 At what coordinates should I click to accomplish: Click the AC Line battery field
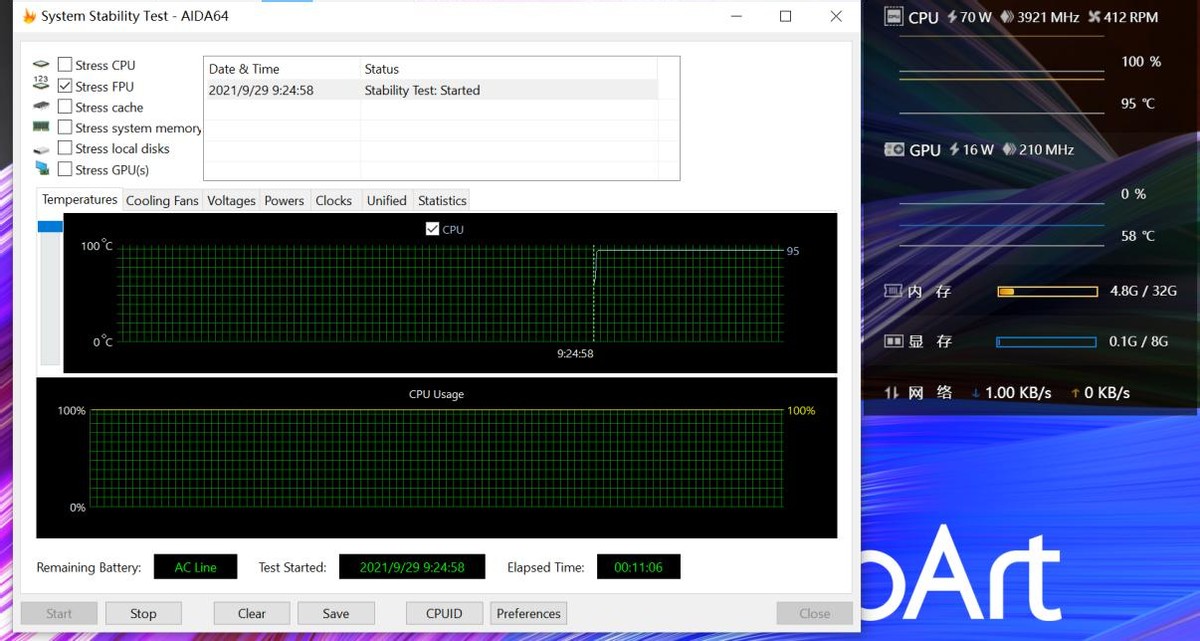(x=195, y=567)
